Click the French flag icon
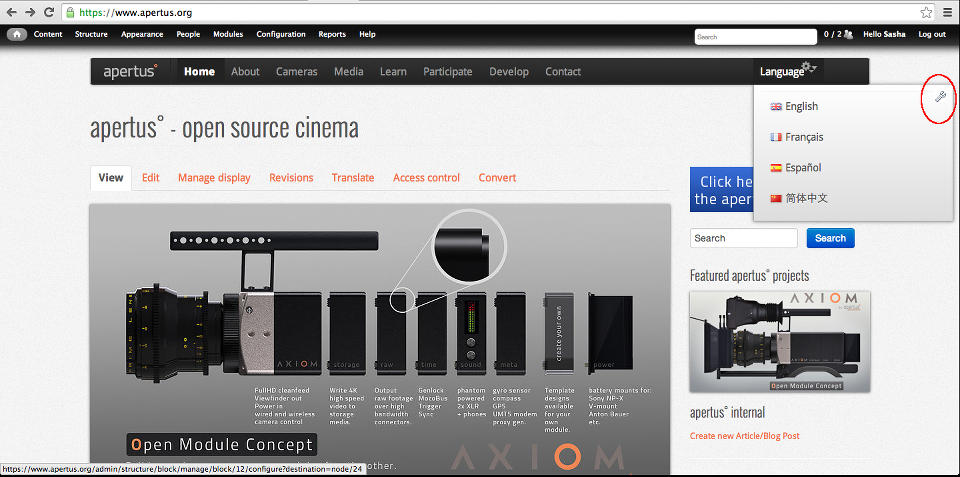Viewport: 960px width, 477px height. click(776, 137)
